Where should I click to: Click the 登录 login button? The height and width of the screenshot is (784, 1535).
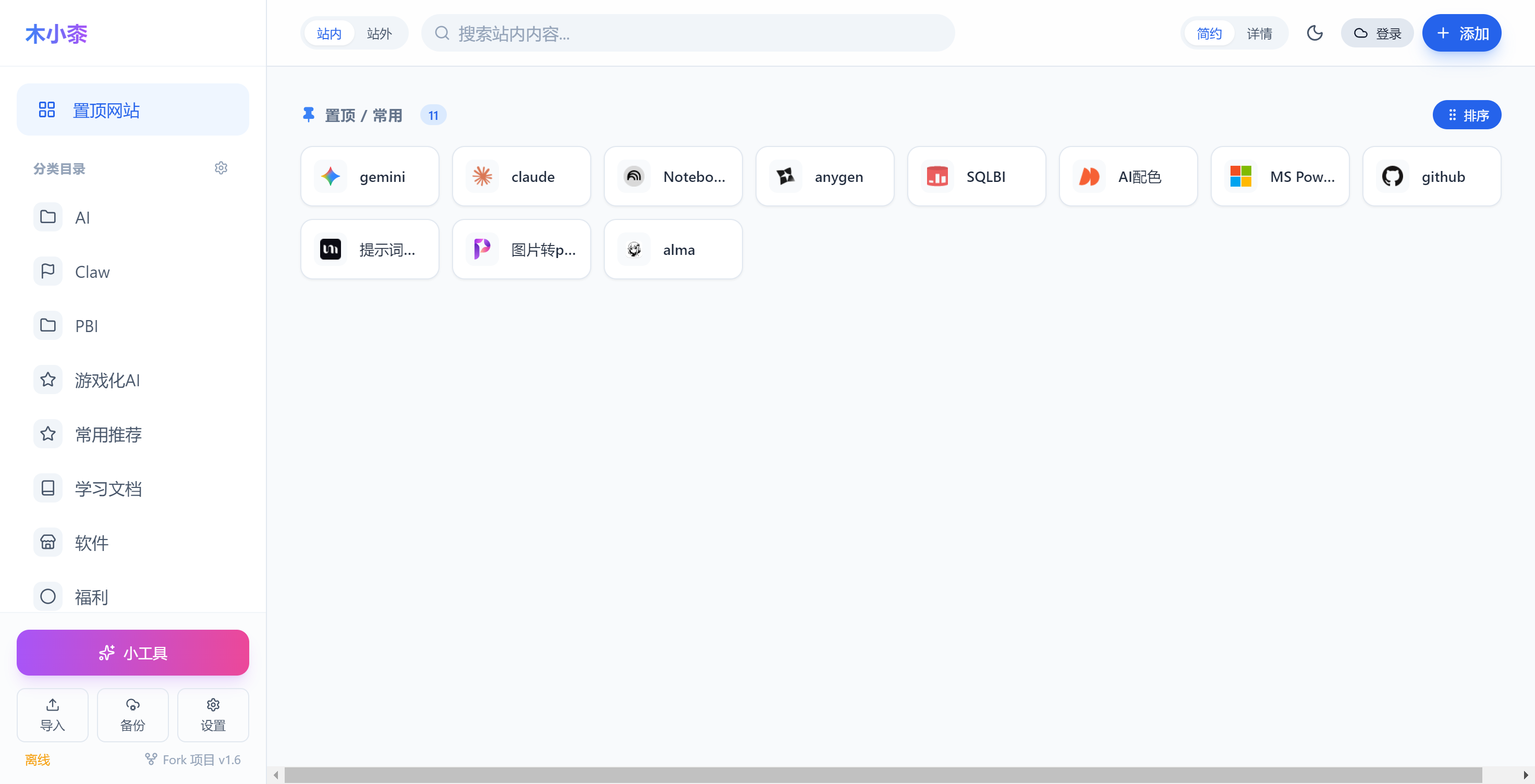point(1376,33)
